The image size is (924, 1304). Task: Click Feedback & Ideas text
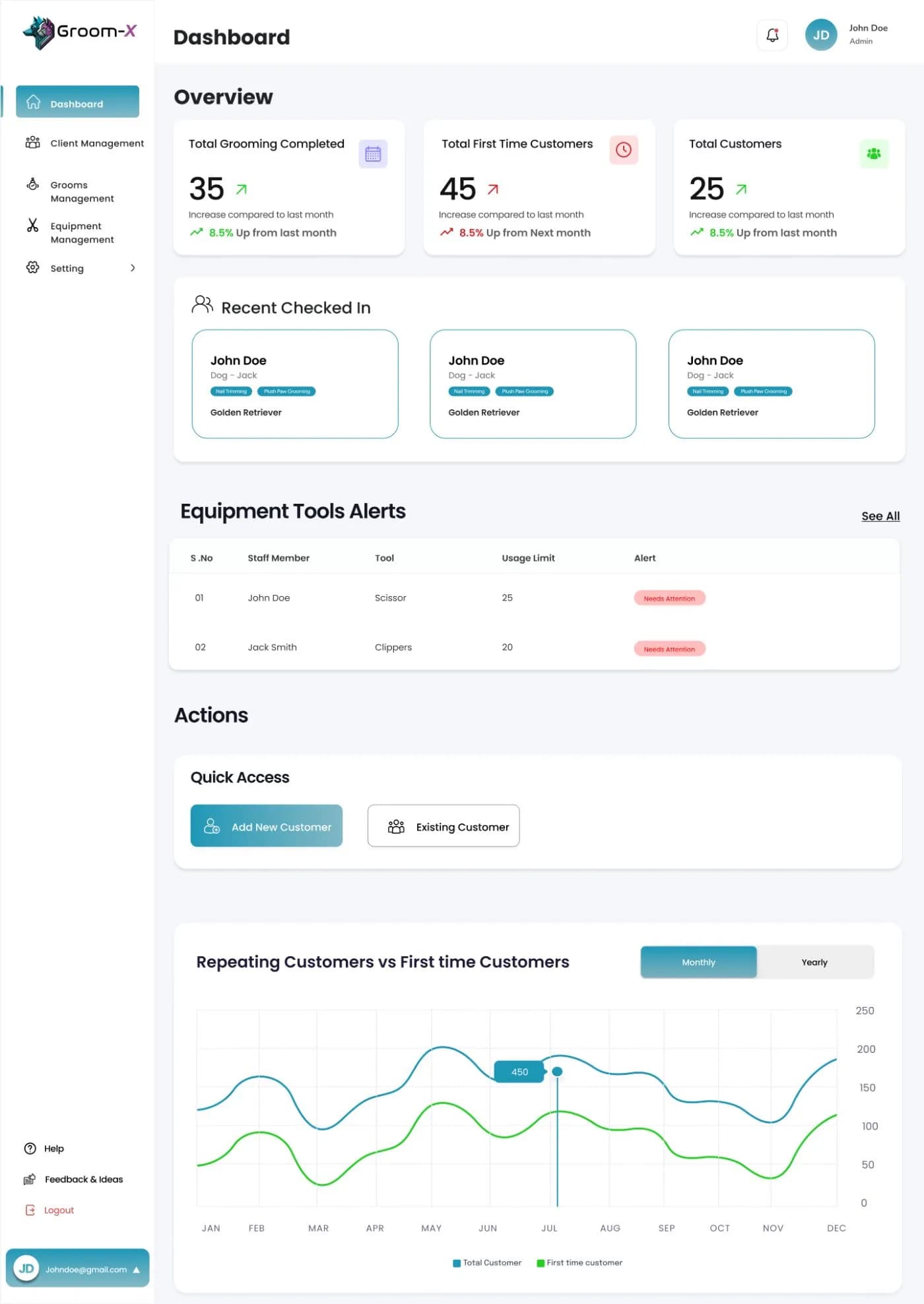84,1179
